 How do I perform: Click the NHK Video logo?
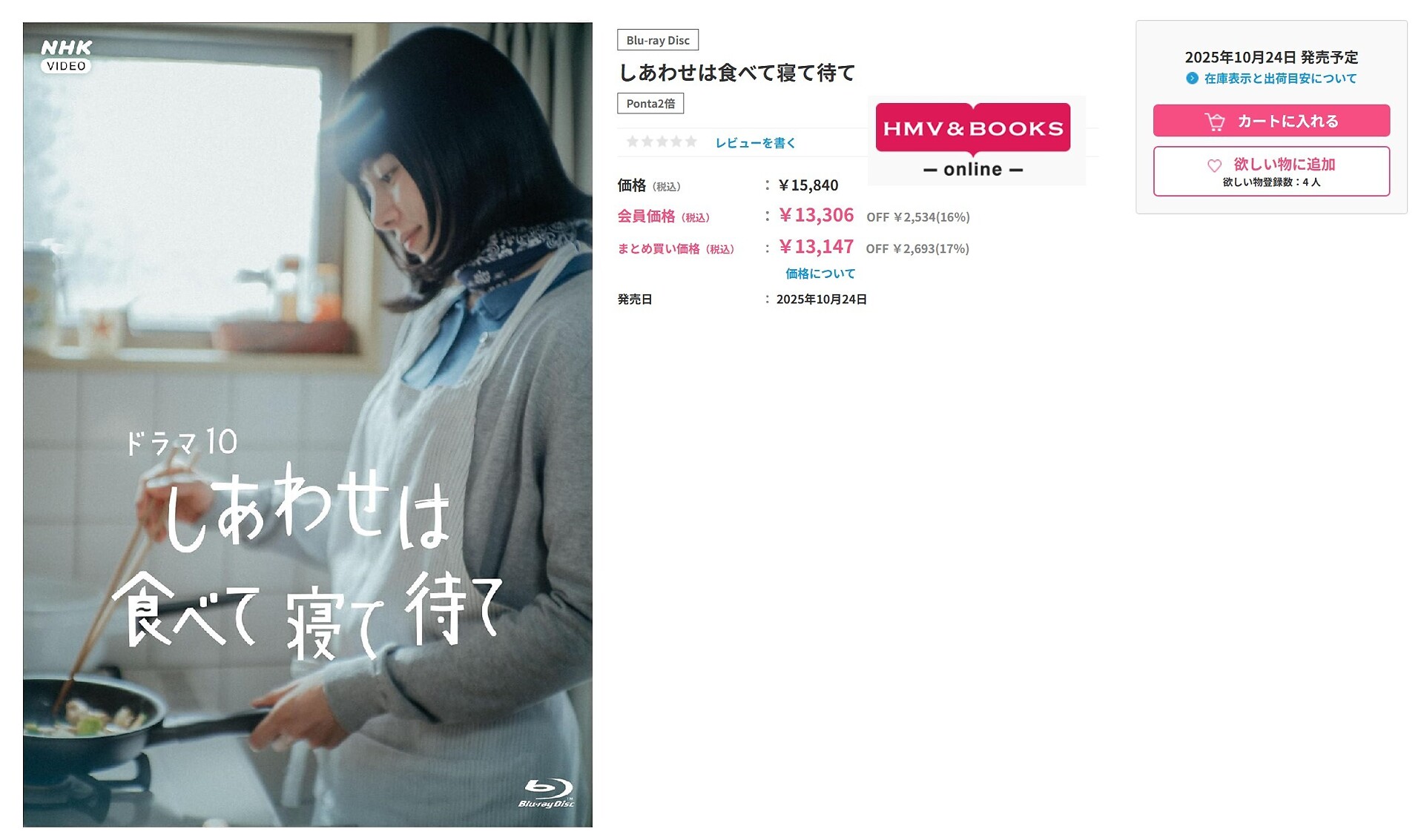66,56
